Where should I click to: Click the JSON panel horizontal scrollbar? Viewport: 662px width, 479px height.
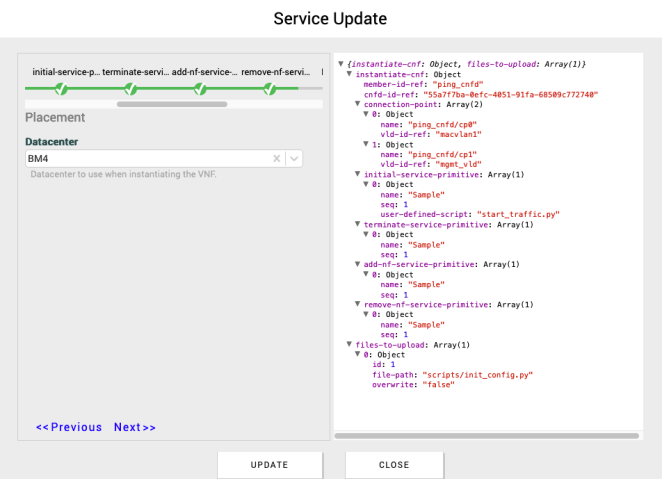489,436
